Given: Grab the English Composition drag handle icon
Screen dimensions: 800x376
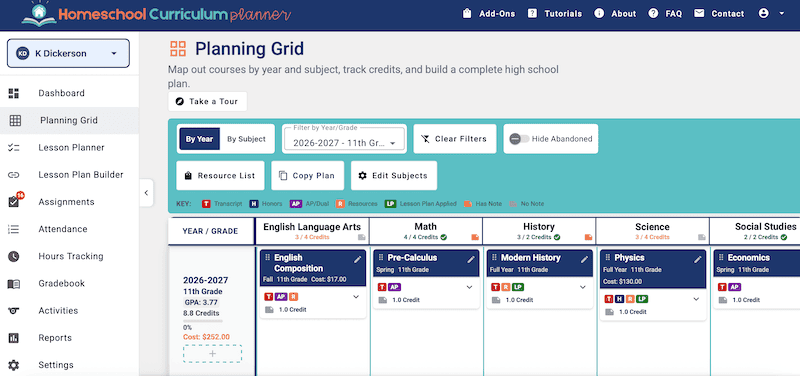Looking at the screenshot, I should click(267, 258).
